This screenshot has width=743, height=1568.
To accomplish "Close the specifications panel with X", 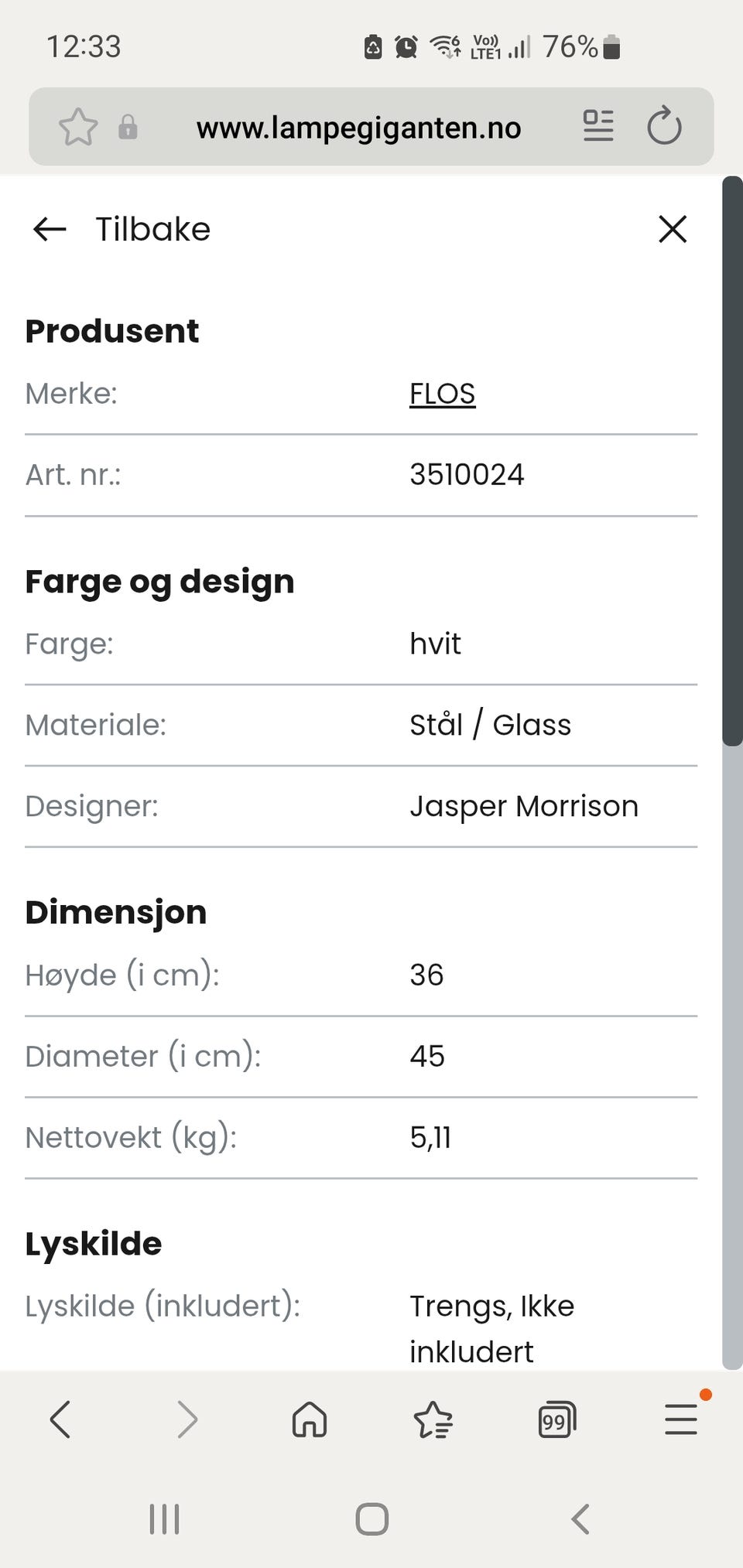I will pos(672,229).
